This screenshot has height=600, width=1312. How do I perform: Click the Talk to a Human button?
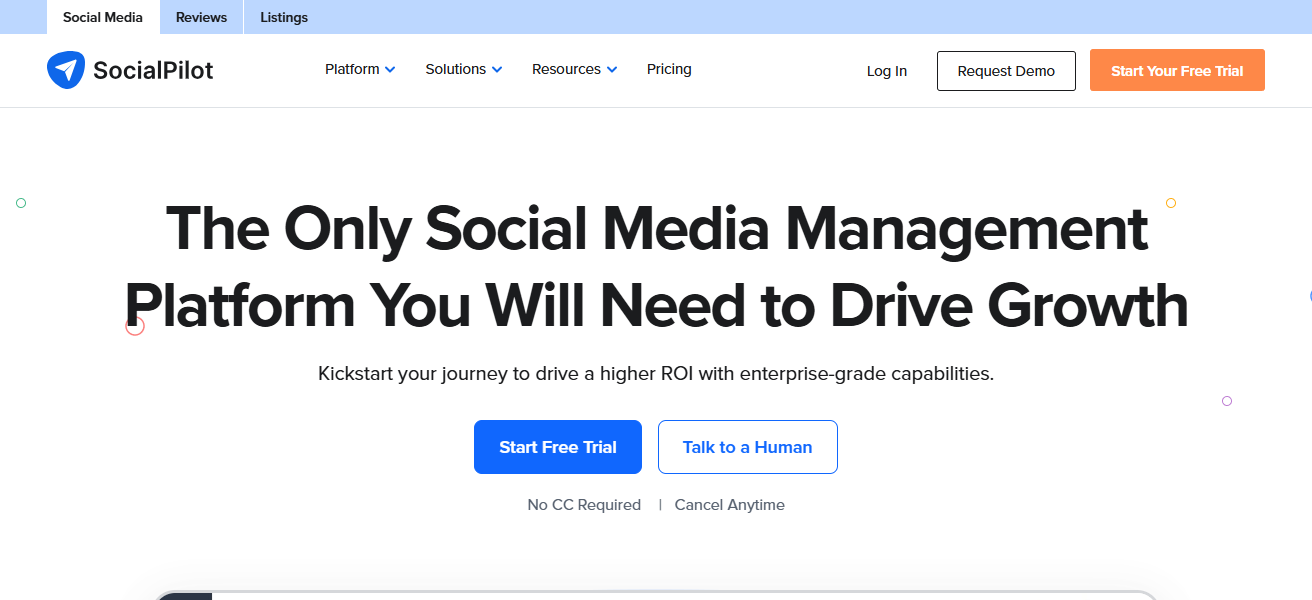coord(747,447)
